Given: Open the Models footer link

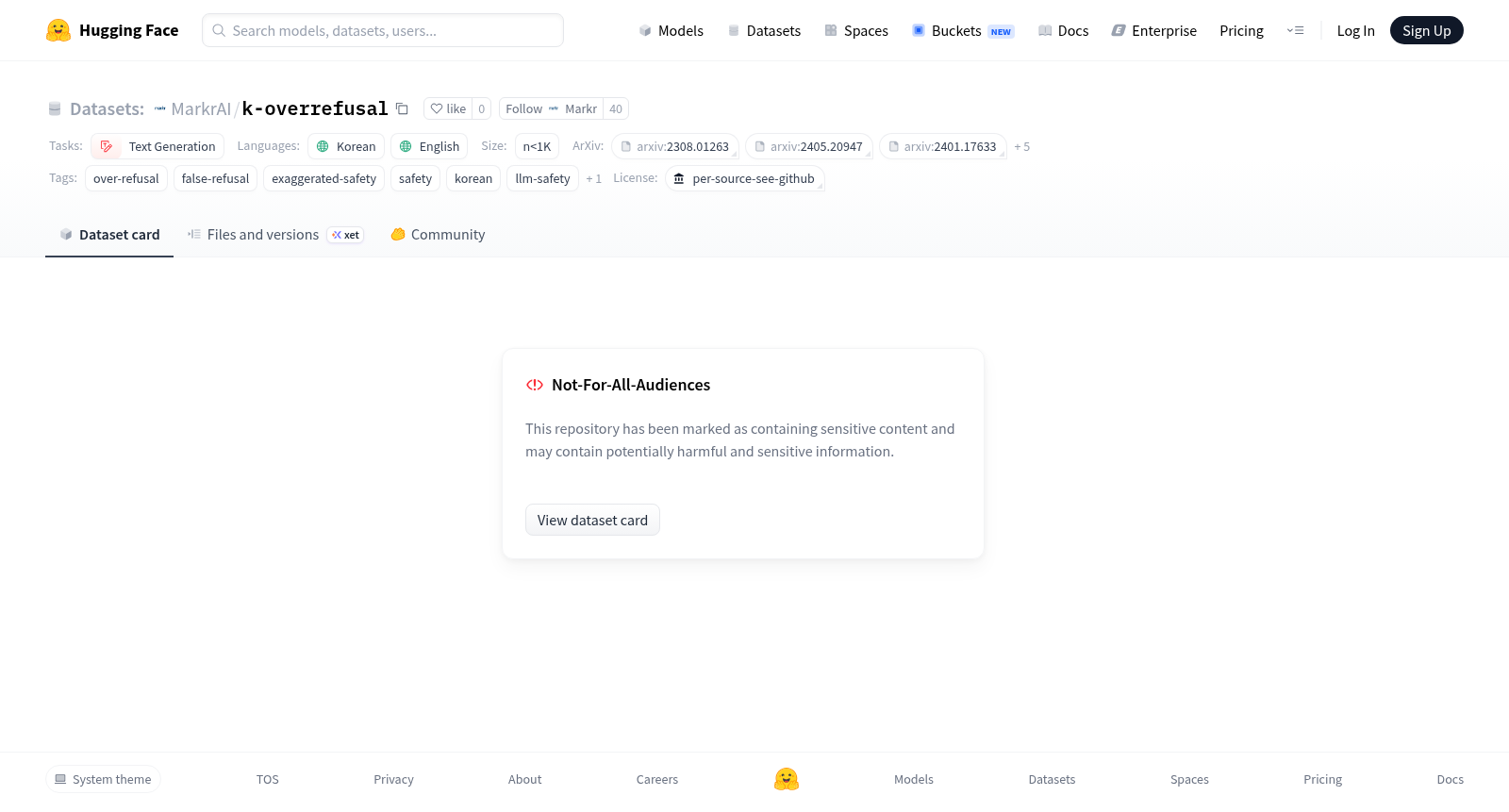Looking at the screenshot, I should tap(914, 779).
